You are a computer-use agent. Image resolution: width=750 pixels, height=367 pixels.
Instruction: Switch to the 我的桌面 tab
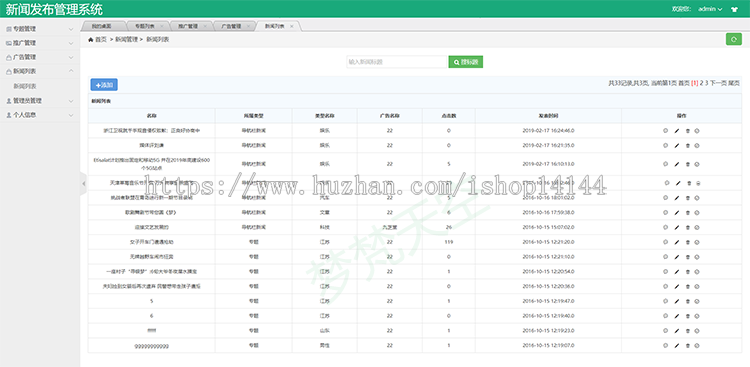(101, 26)
